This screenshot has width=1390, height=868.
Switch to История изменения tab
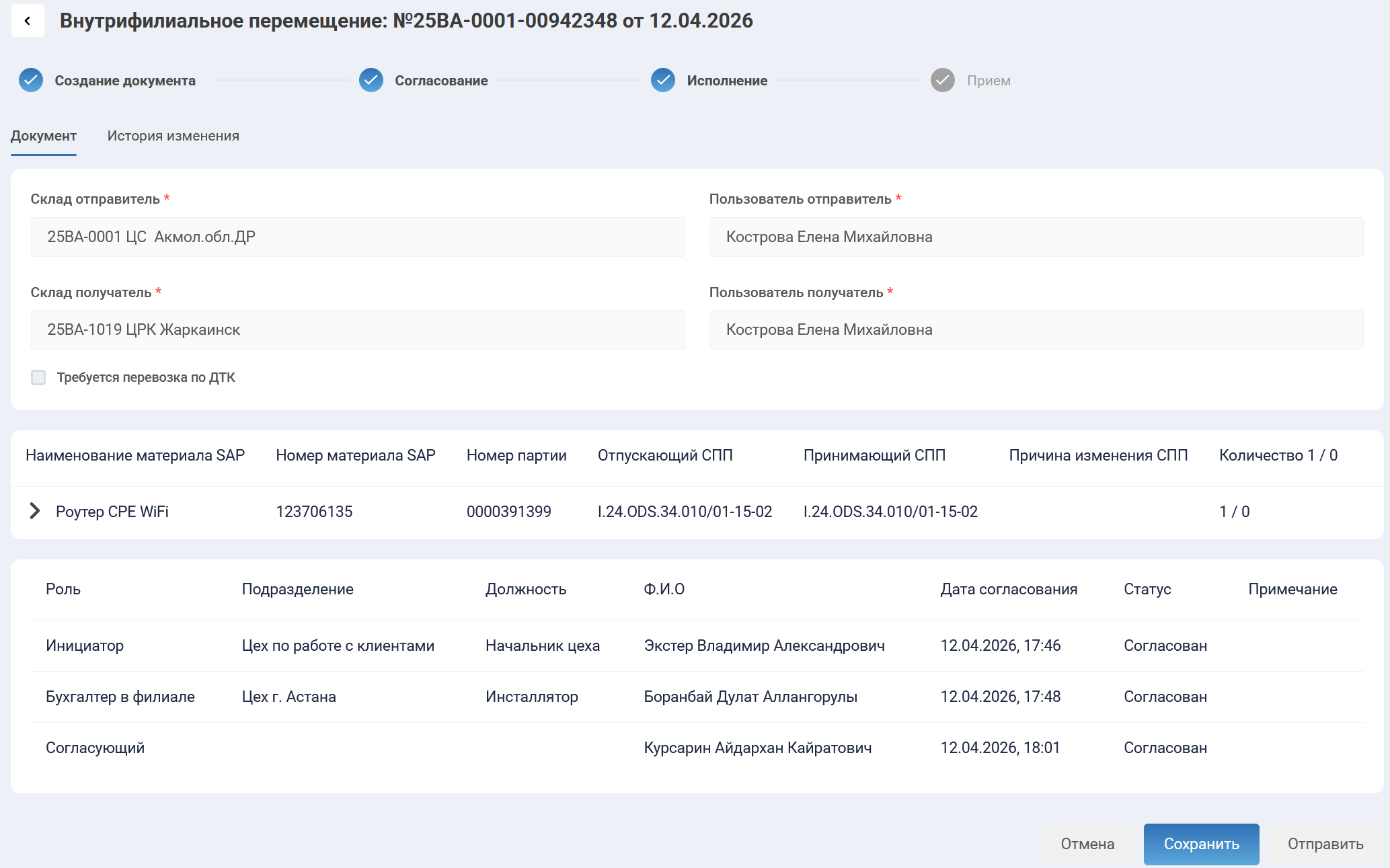173,136
